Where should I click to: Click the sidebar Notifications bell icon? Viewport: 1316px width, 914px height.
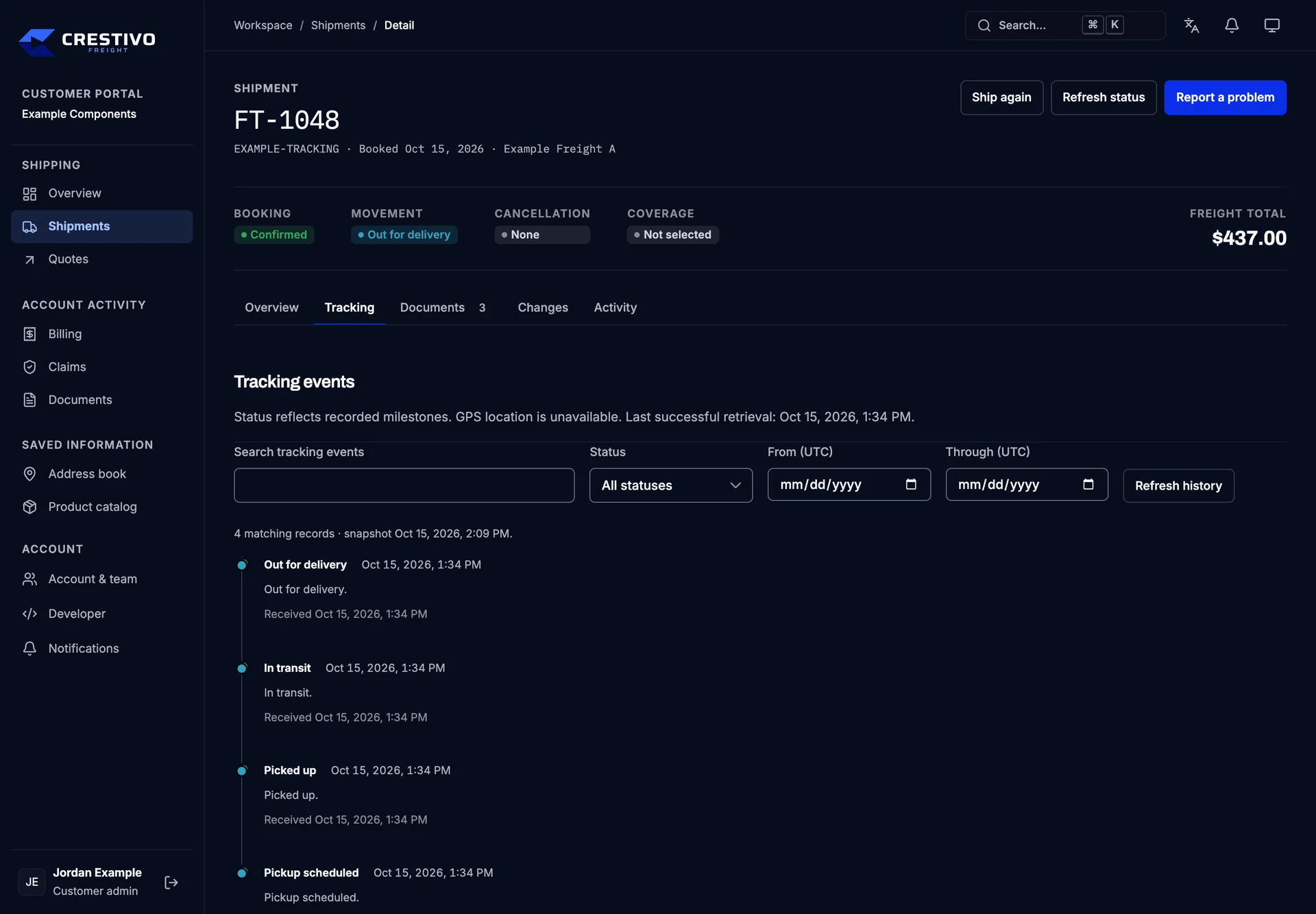29,649
